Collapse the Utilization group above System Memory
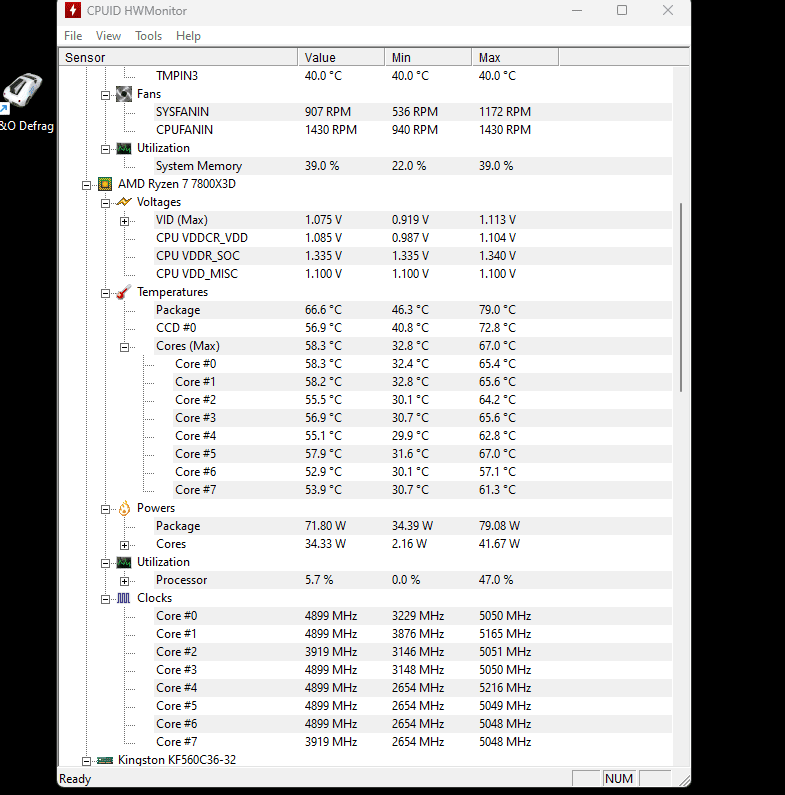 [105, 149]
